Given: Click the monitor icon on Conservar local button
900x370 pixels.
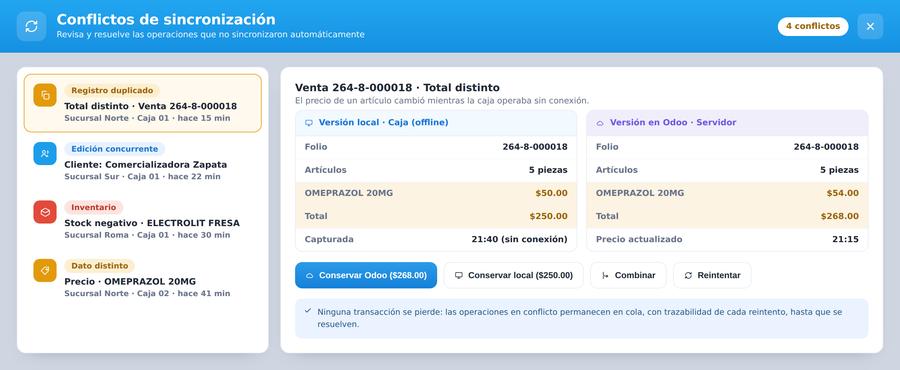Looking at the screenshot, I should point(459,276).
